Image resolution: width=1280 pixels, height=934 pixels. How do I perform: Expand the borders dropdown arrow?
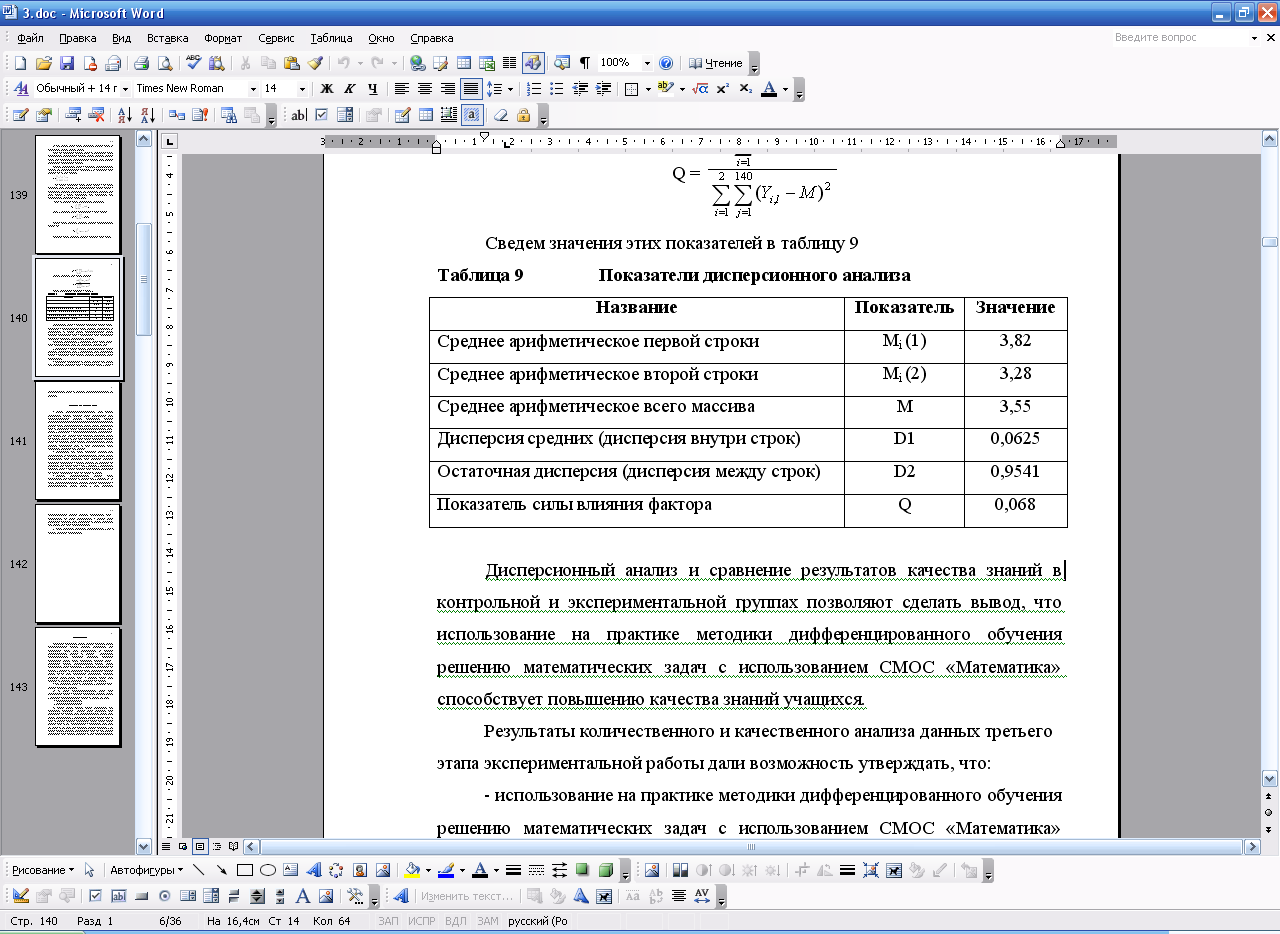[x=648, y=88]
